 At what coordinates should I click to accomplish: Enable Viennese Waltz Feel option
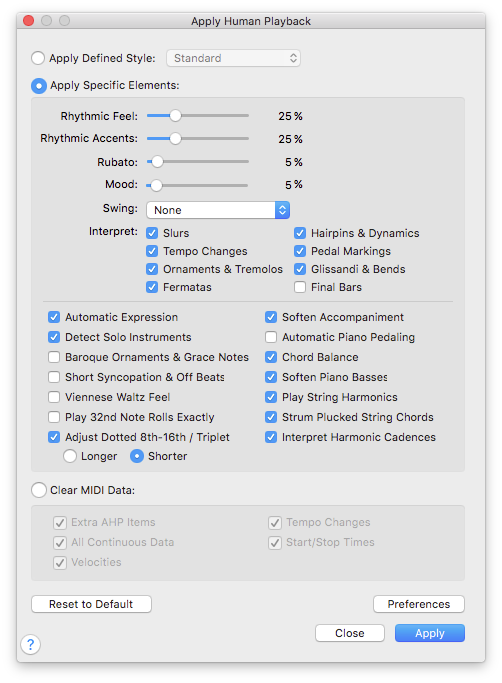click(54, 397)
